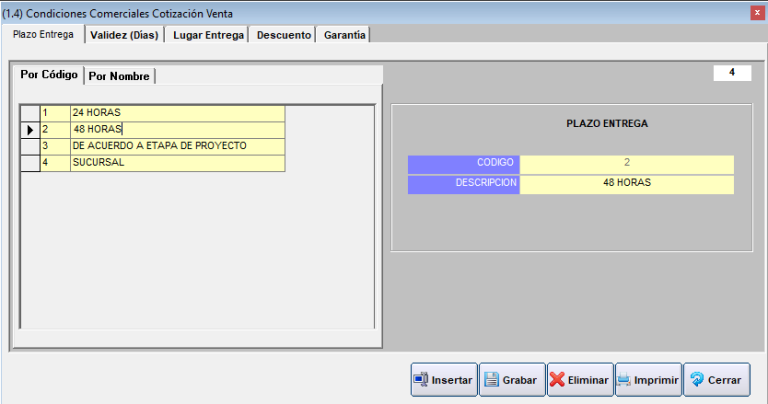Select DE ACUERDO A ETAPA DE PROYECTO row
The image size is (768, 404).
point(177,145)
